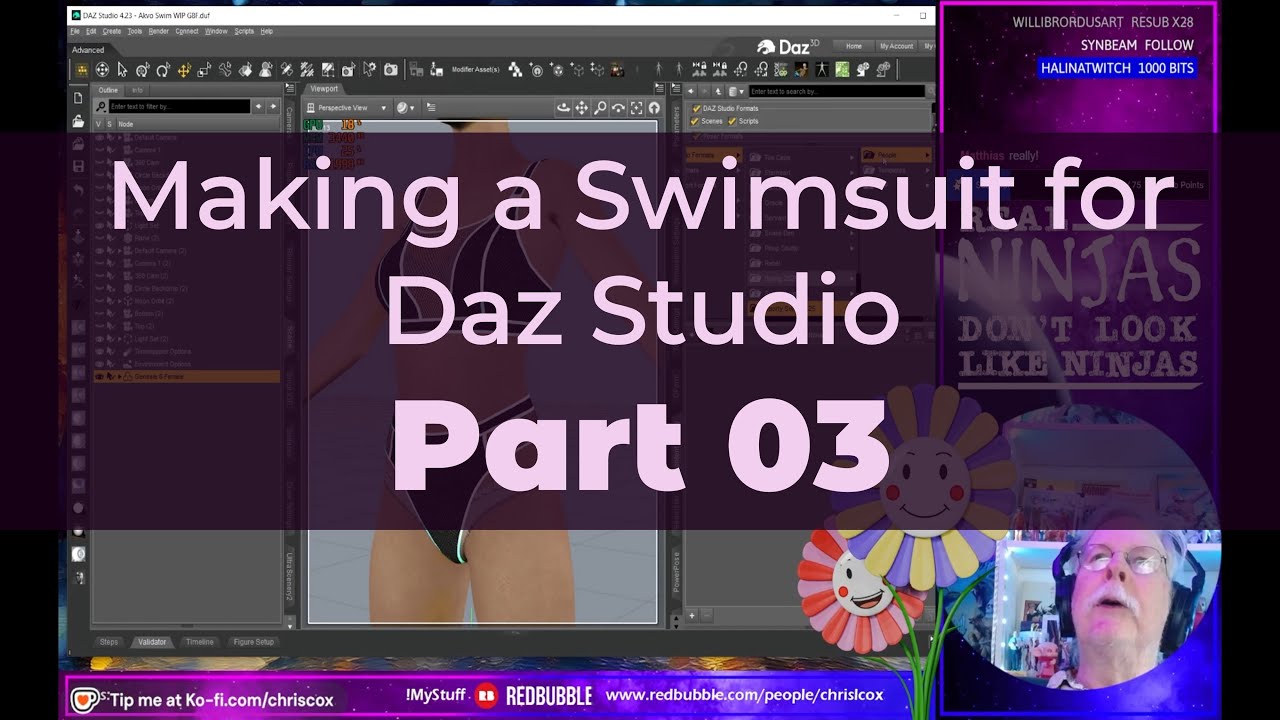Click the camera Render icon in toolbar
Image resolution: width=1280 pixels, height=720 pixels.
pyautogui.click(x=390, y=70)
